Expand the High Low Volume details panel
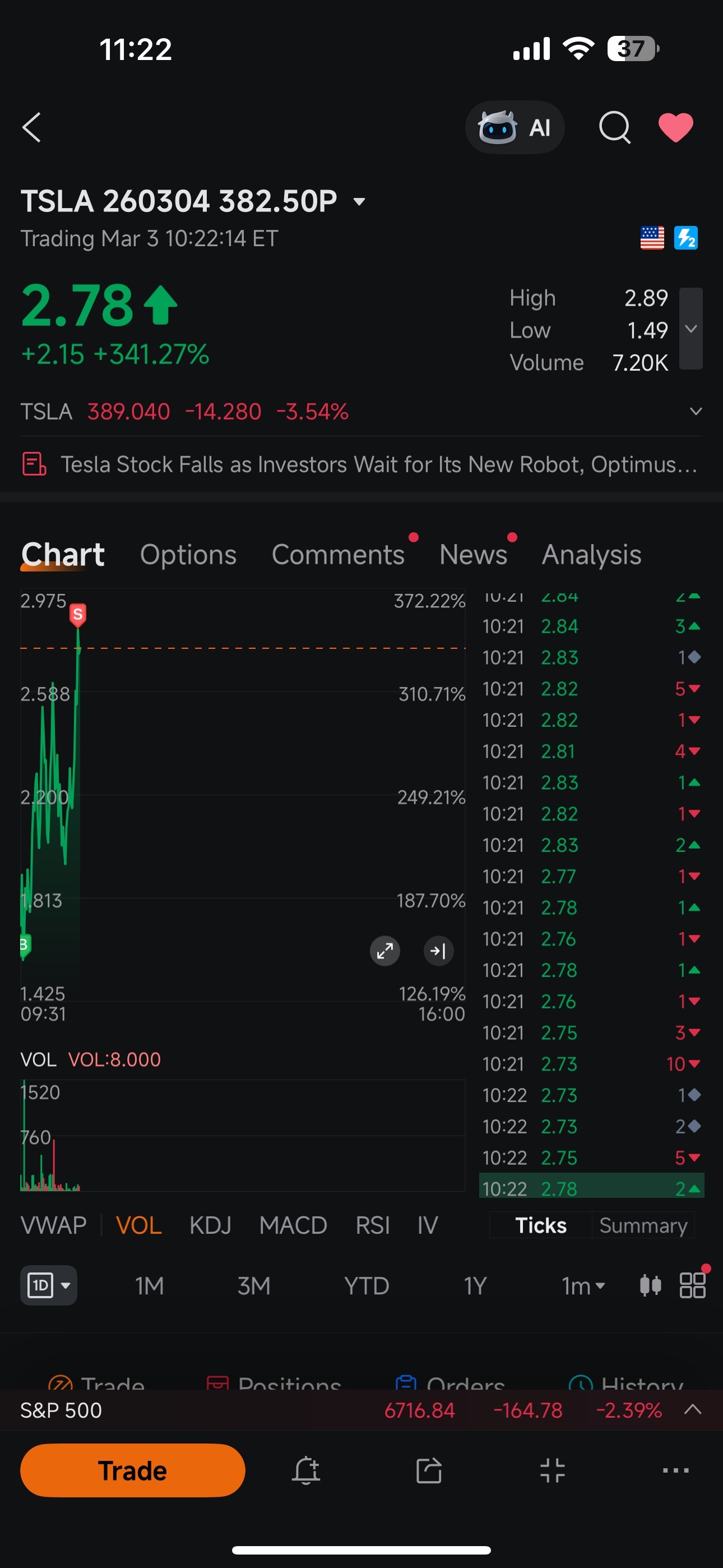This screenshot has height=1568, width=723. point(690,329)
